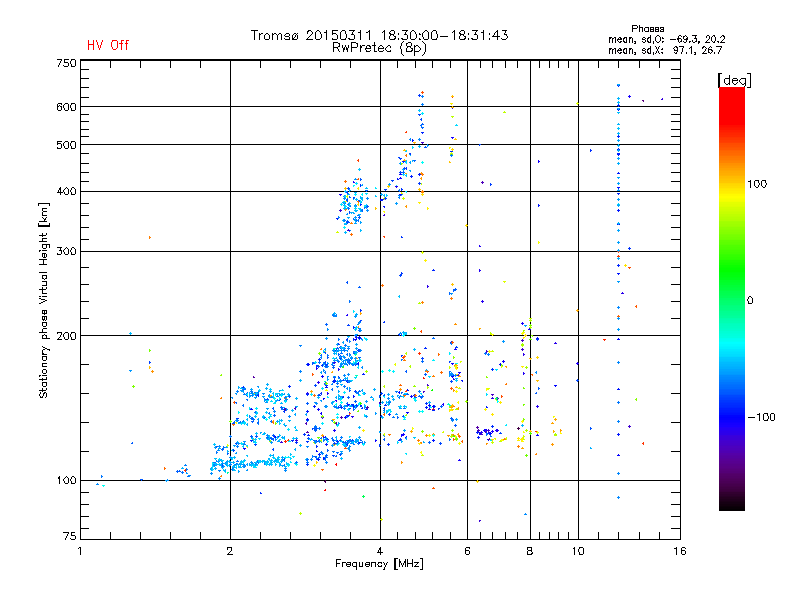Screen dimensions: 800x600
Task: Click the 'mean, sd,O: -69.3, 20.2' line
Action: tap(666, 39)
